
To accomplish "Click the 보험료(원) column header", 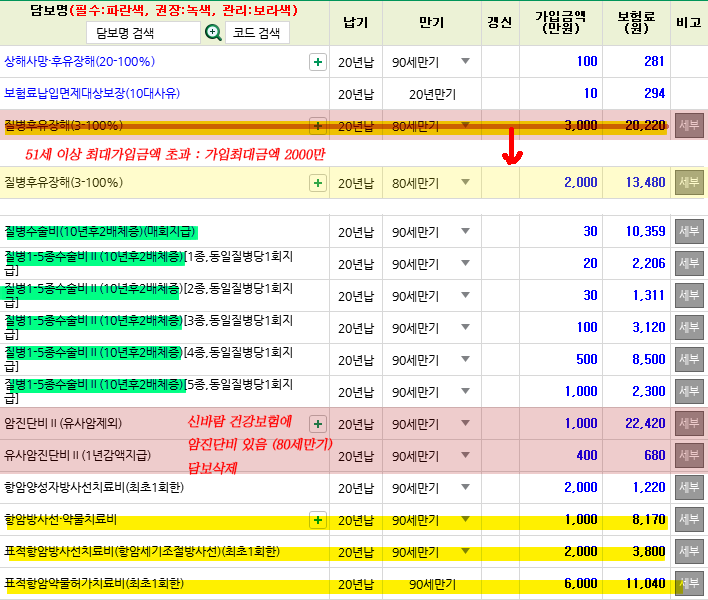I will coord(636,22).
